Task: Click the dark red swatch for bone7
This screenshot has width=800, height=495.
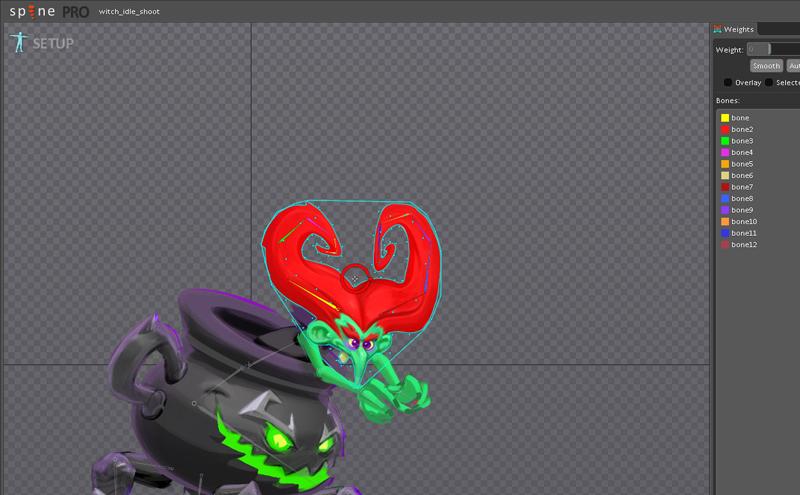Action: point(724,187)
